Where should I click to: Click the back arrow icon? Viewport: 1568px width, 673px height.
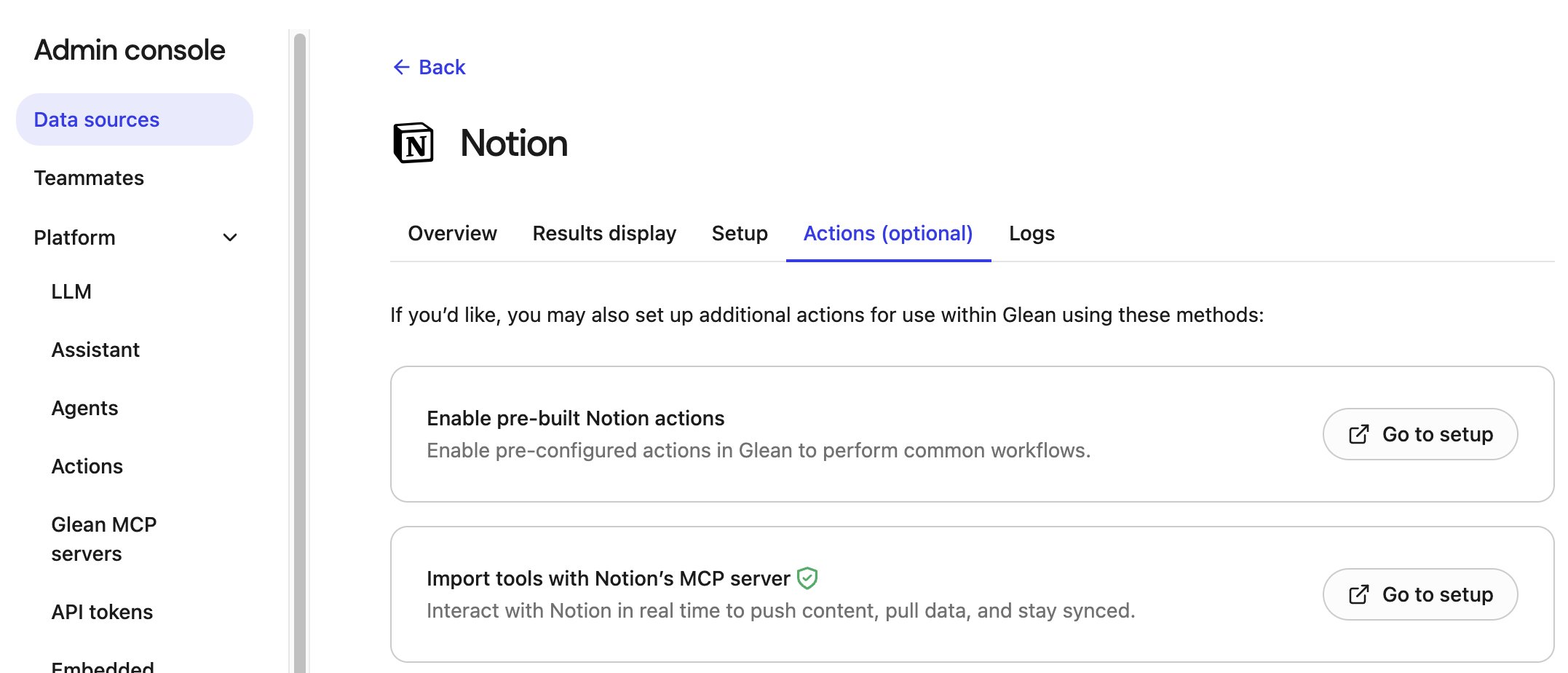[401, 67]
